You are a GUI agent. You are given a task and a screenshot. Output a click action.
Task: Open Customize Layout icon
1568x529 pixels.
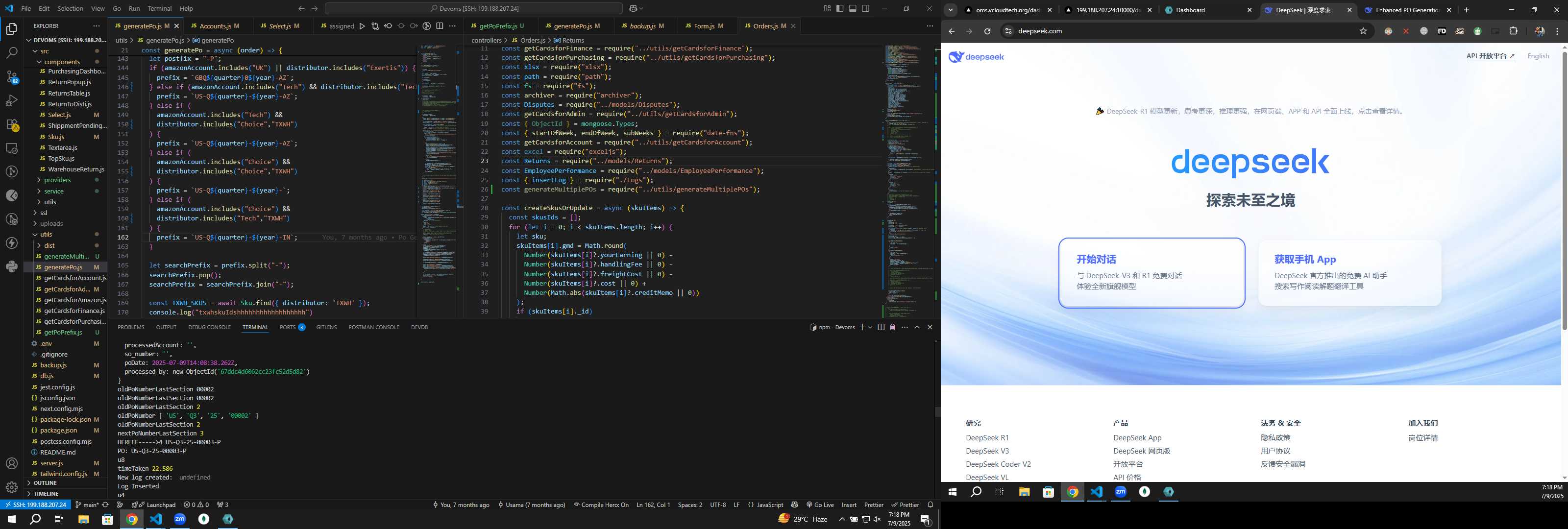click(827, 8)
